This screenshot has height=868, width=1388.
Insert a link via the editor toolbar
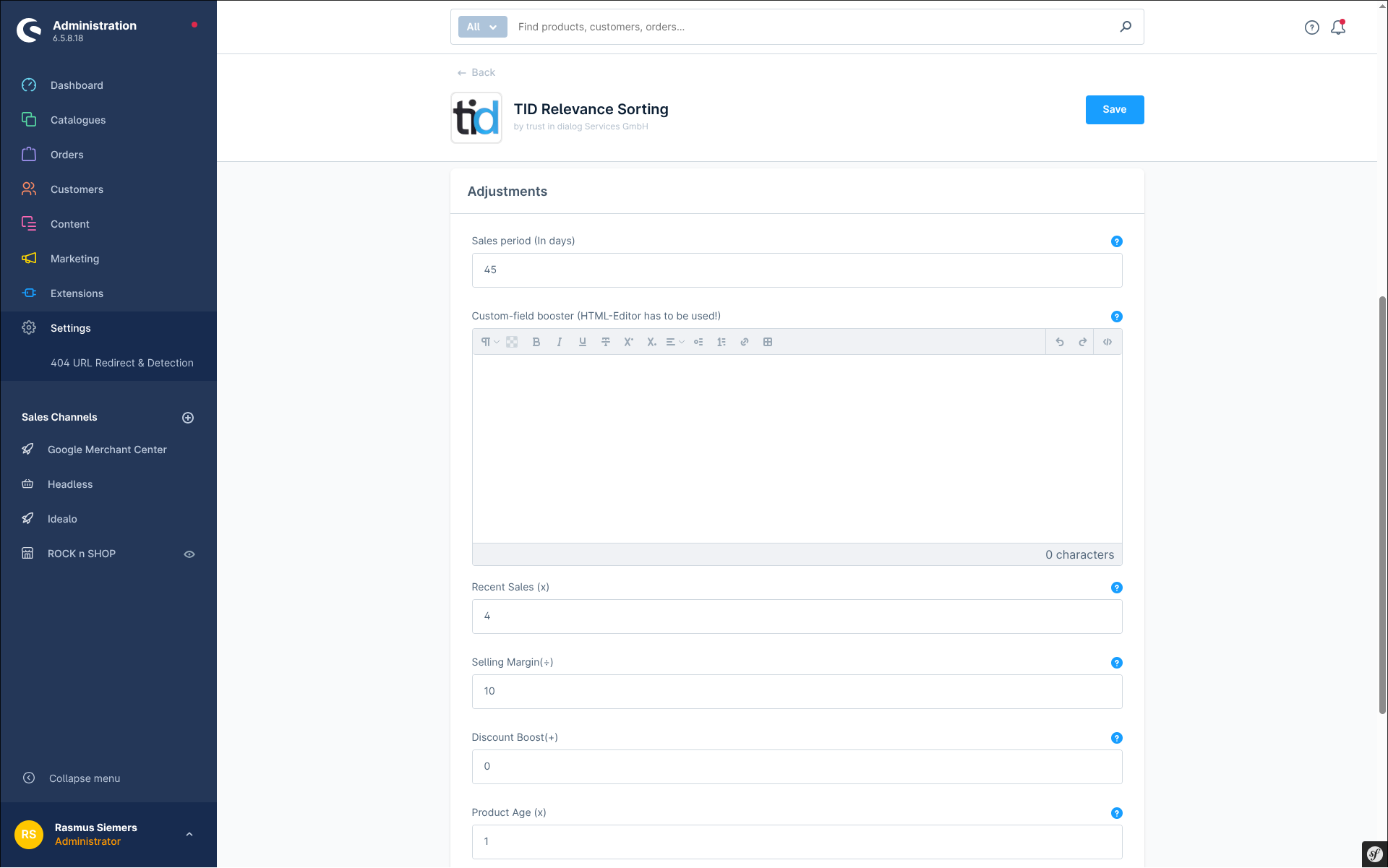(744, 342)
